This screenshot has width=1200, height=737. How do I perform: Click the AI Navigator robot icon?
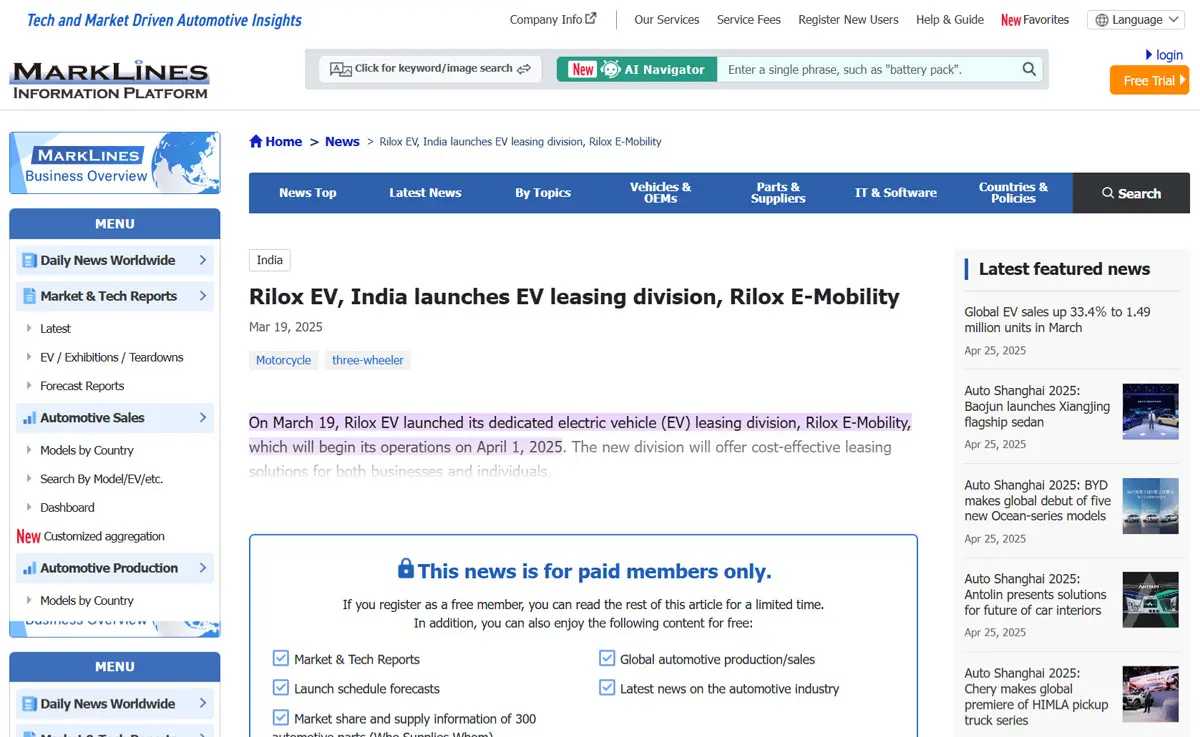[x=610, y=69]
